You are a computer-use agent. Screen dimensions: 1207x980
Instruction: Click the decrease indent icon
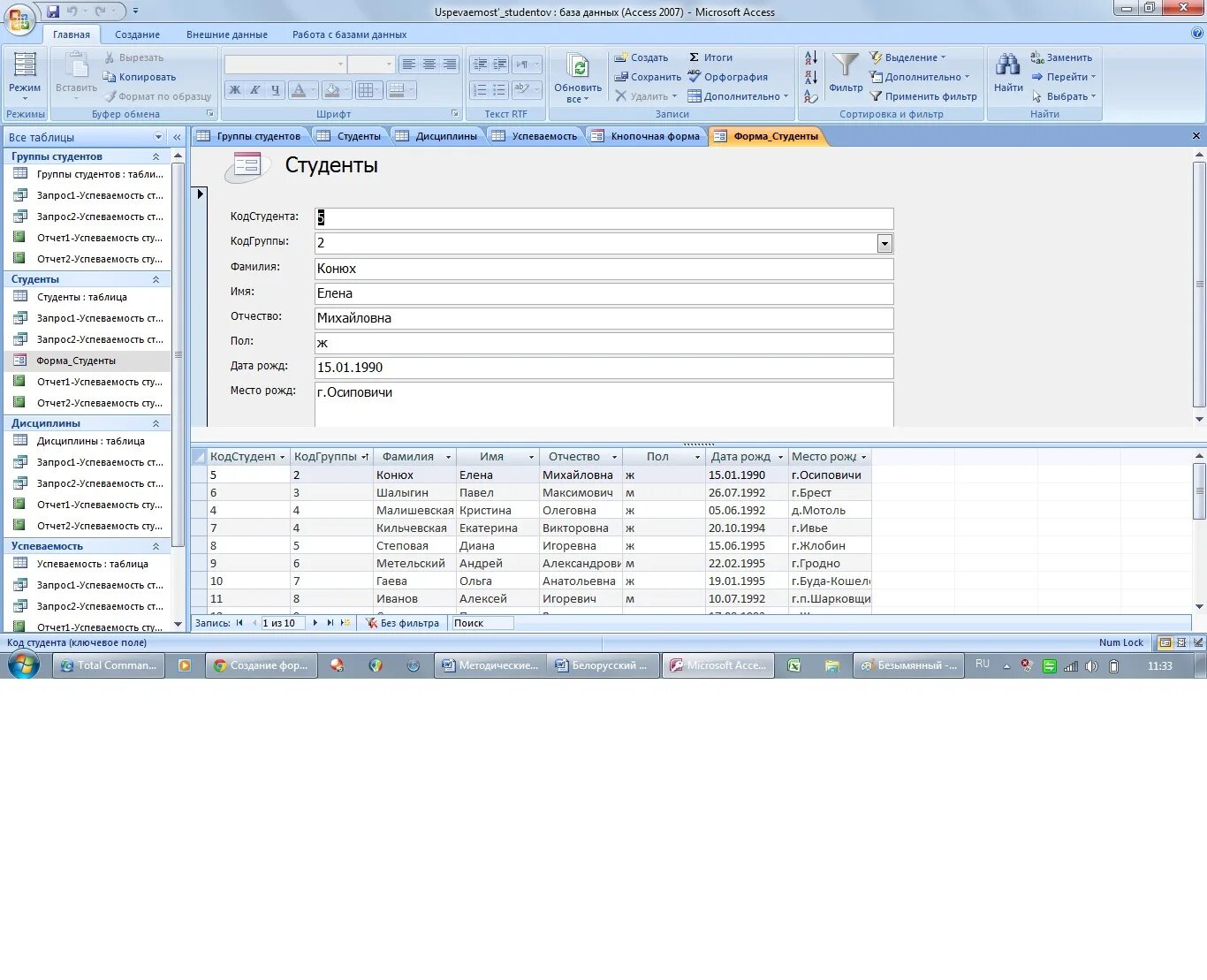480,65
